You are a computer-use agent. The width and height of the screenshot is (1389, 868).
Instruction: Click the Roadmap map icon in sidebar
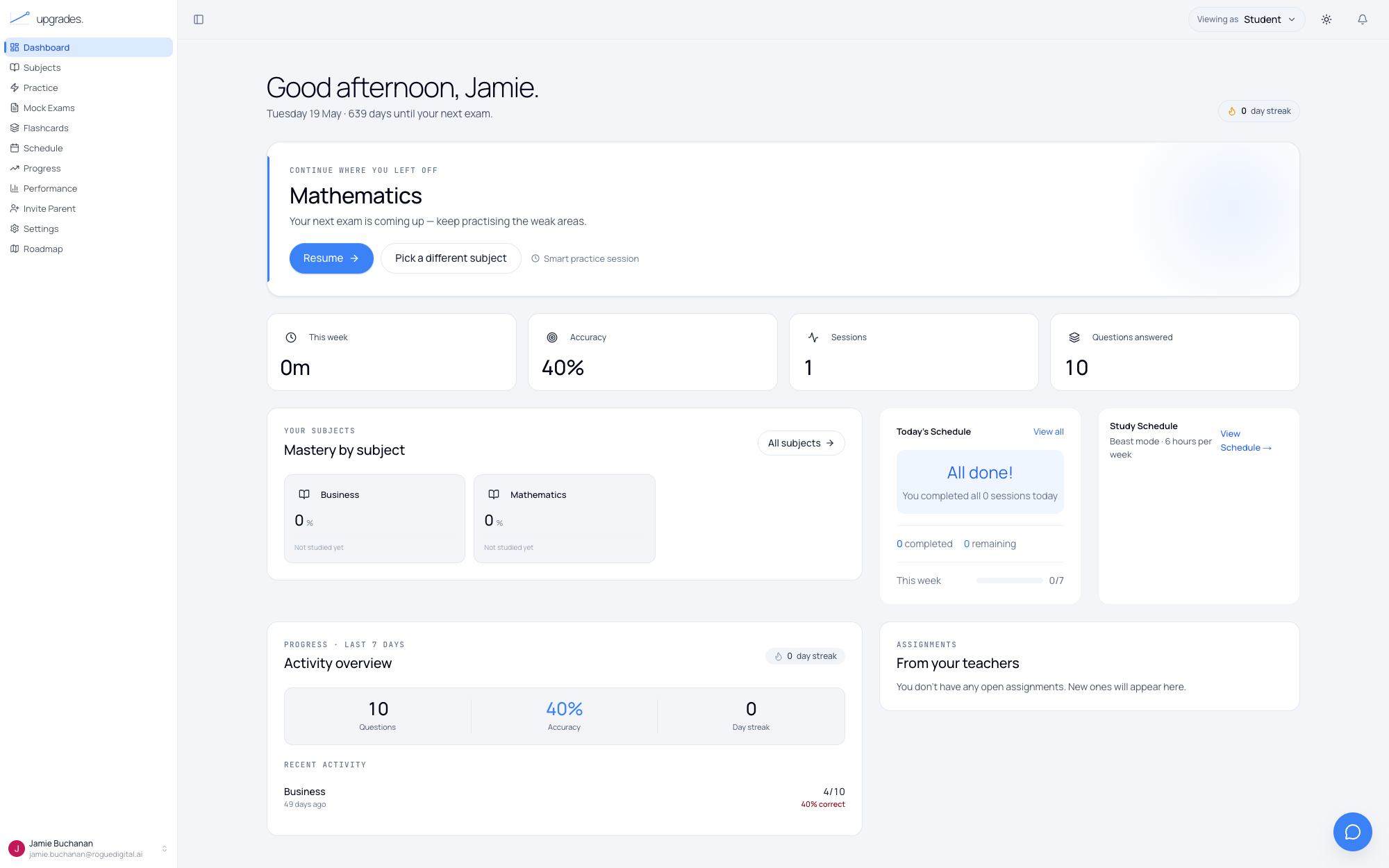click(x=15, y=249)
